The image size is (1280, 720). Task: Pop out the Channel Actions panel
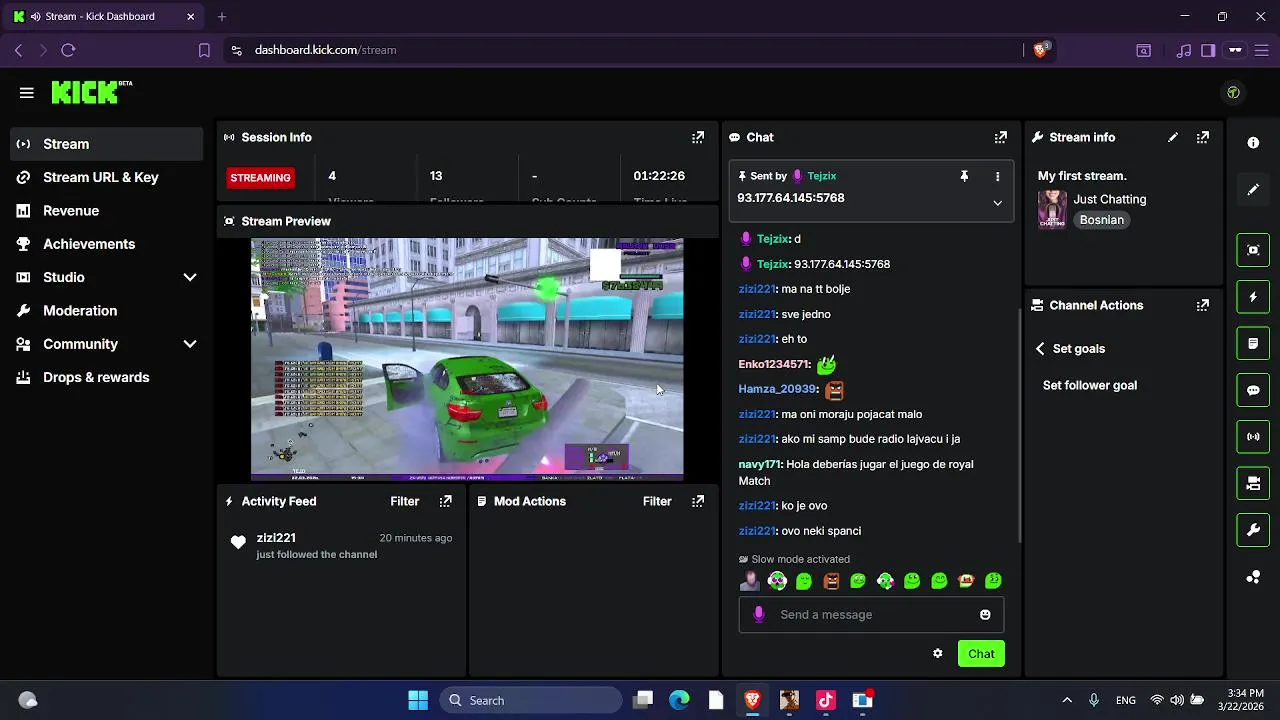coord(1203,305)
